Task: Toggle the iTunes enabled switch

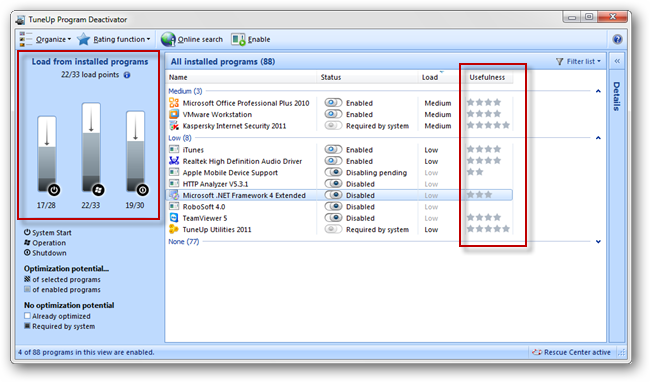Action: point(333,149)
